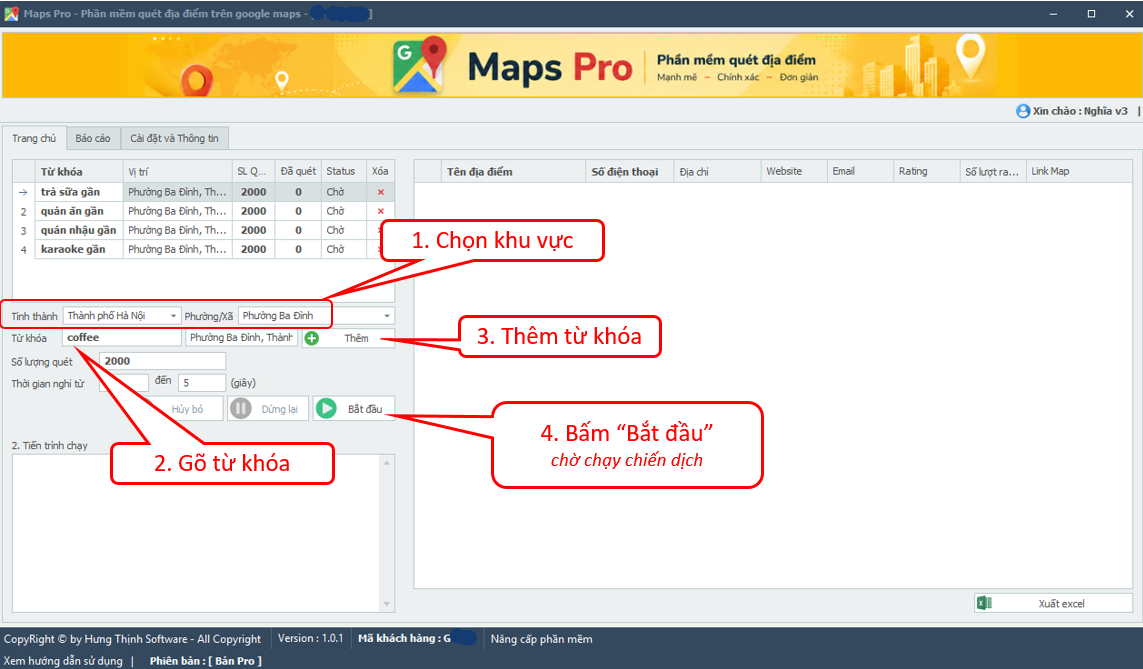Click the 'đến' seconds field showing 5
Screen dimensions: 1143x669
tap(202, 383)
